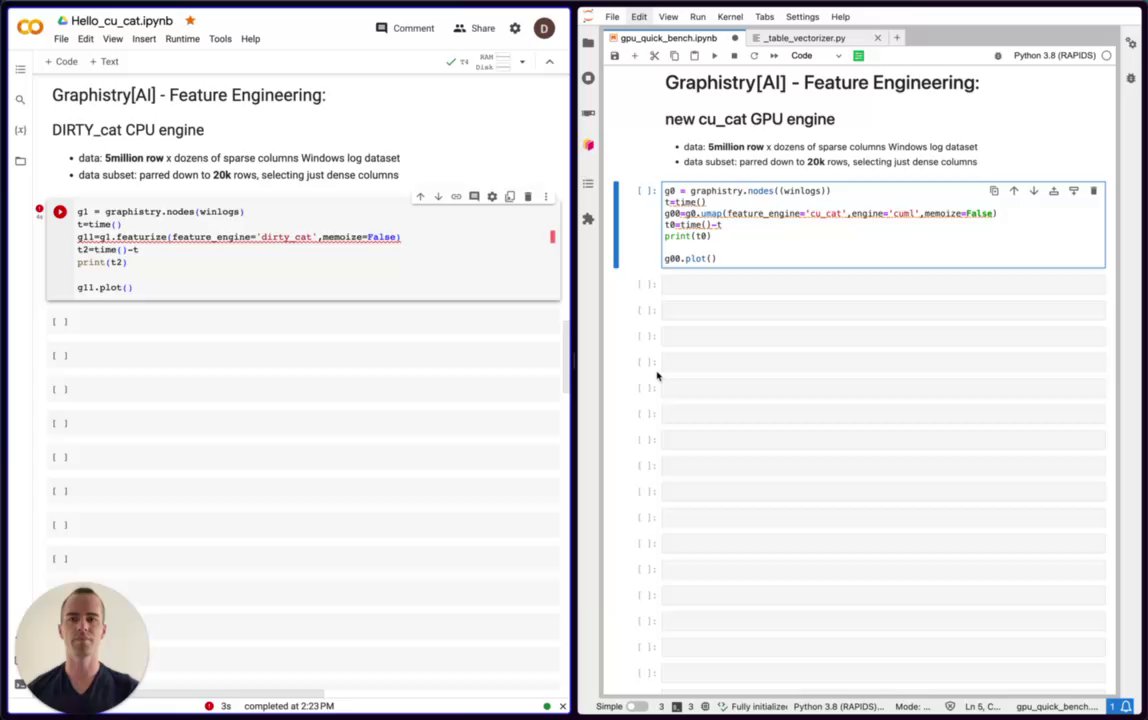The height and width of the screenshot is (720, 1148).
Task: Open Colab settings gear
Action: [515, 28]
